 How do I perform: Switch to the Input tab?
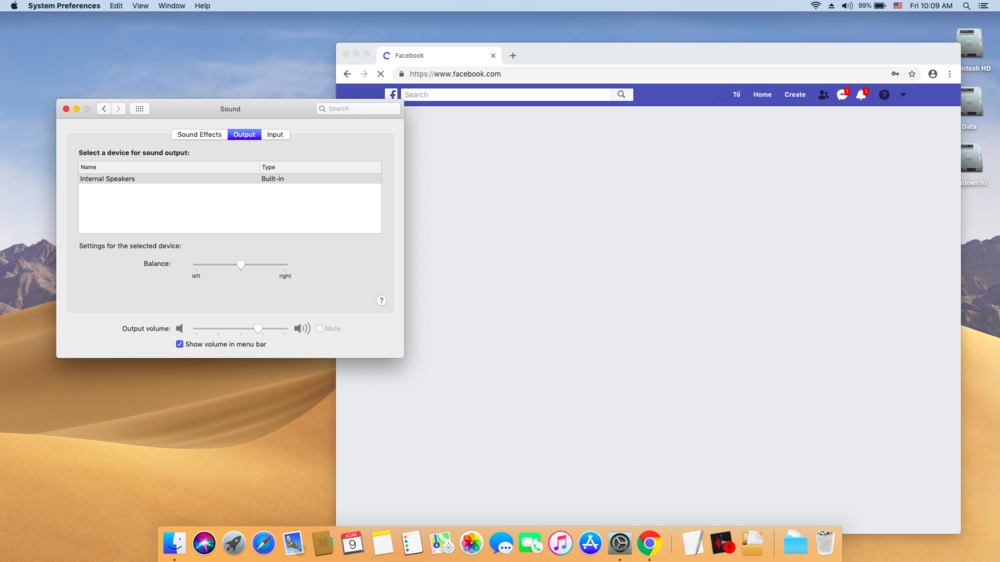pos(275,134)
